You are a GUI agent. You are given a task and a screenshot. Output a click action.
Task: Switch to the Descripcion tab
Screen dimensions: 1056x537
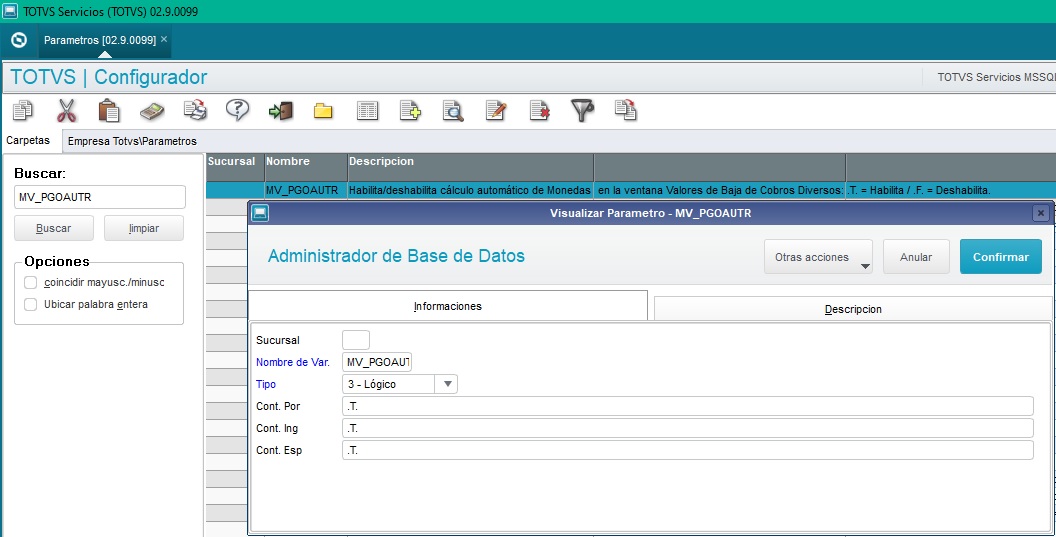(x=853, y=309)
